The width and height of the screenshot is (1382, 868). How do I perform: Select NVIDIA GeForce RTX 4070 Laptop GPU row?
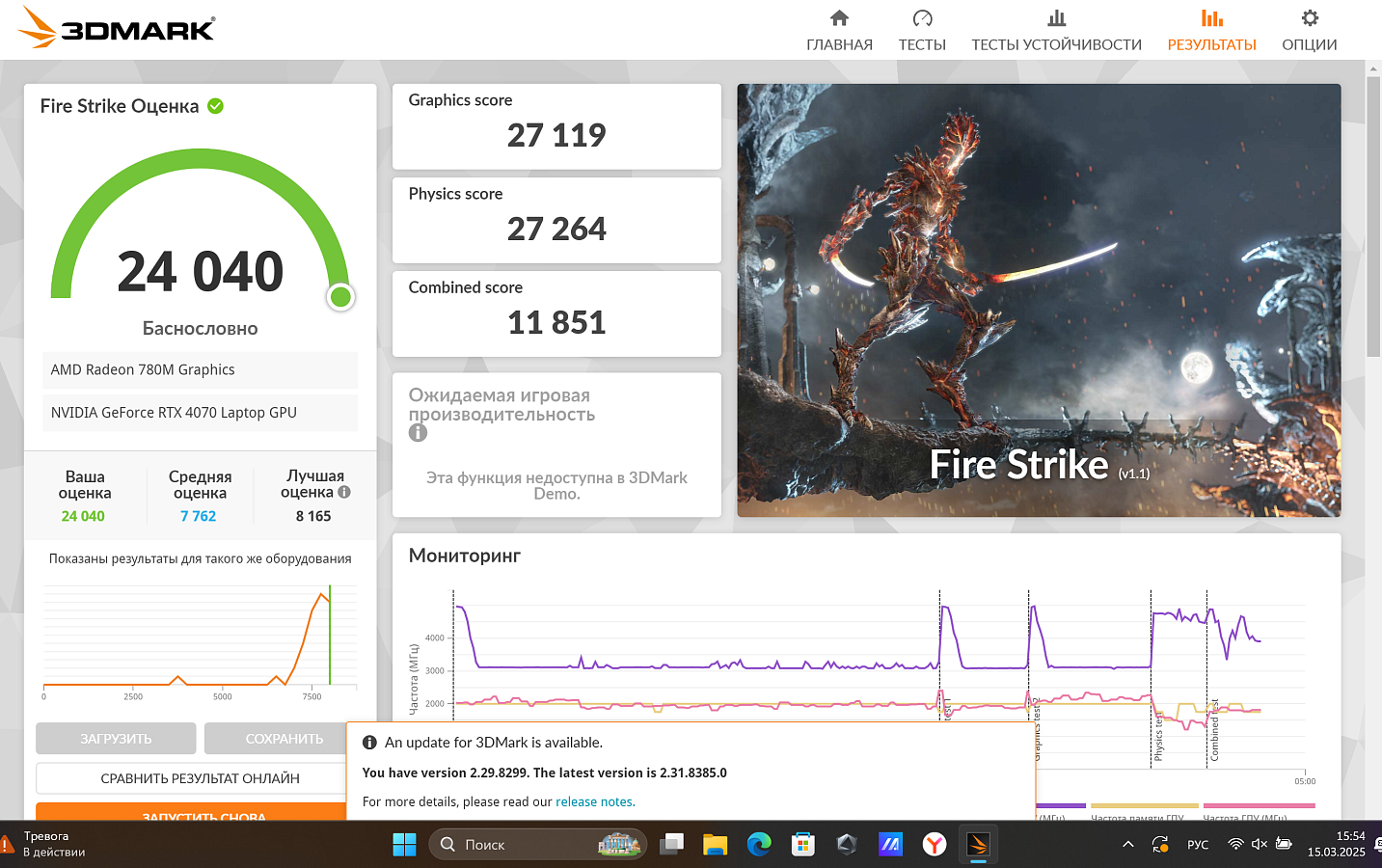pyautogui.click(x=200, y=413)
